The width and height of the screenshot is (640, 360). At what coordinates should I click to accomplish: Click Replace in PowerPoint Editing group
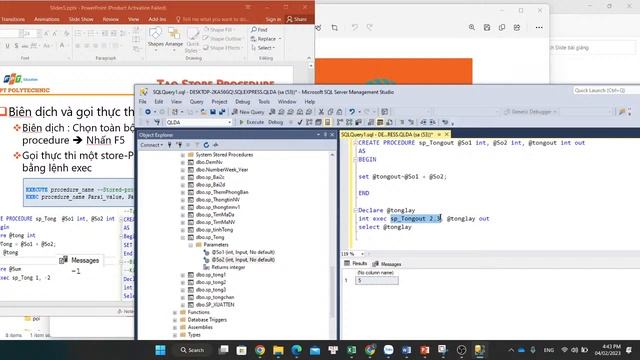tap(266, 39)
